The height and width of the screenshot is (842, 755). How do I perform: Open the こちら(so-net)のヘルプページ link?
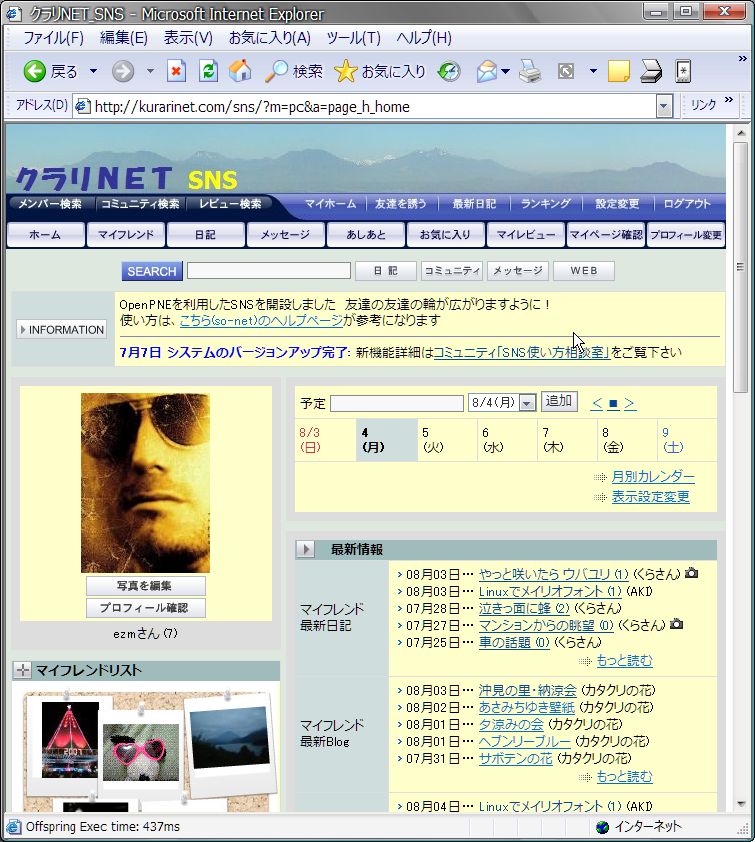tap(261, 321)
